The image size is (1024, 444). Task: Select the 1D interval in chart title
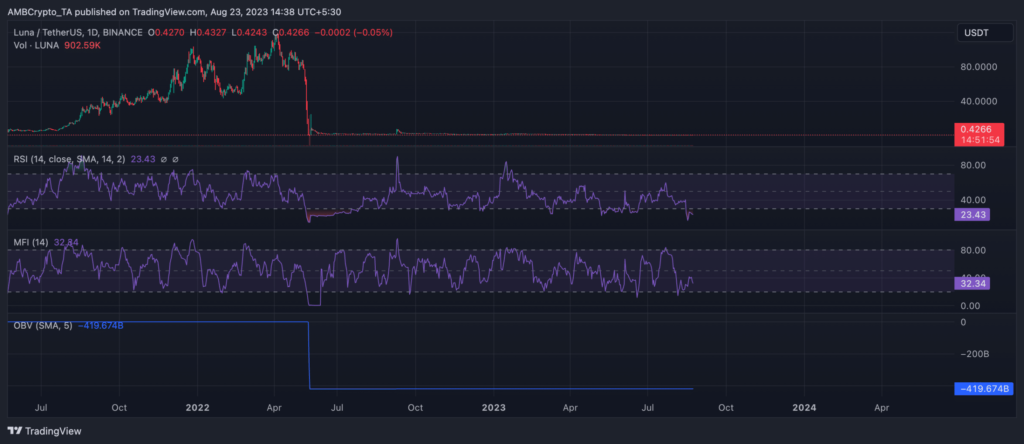pyautogui.click(x=107, y=33)
